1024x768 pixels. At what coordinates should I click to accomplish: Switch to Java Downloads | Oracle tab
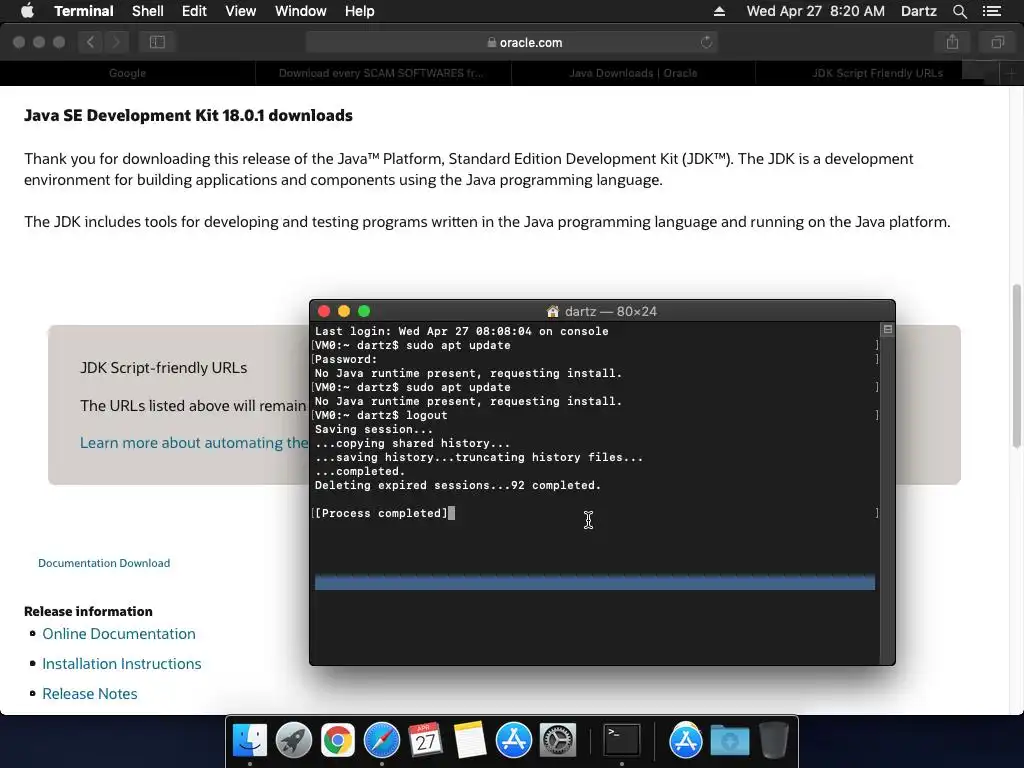tap(633, 73)
